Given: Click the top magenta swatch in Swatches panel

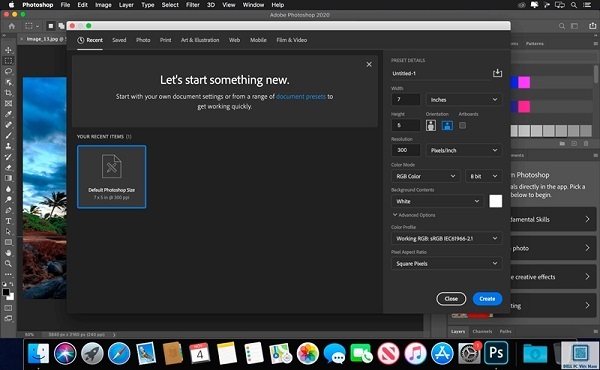Looking at the screenshot, I should [524, 82].
